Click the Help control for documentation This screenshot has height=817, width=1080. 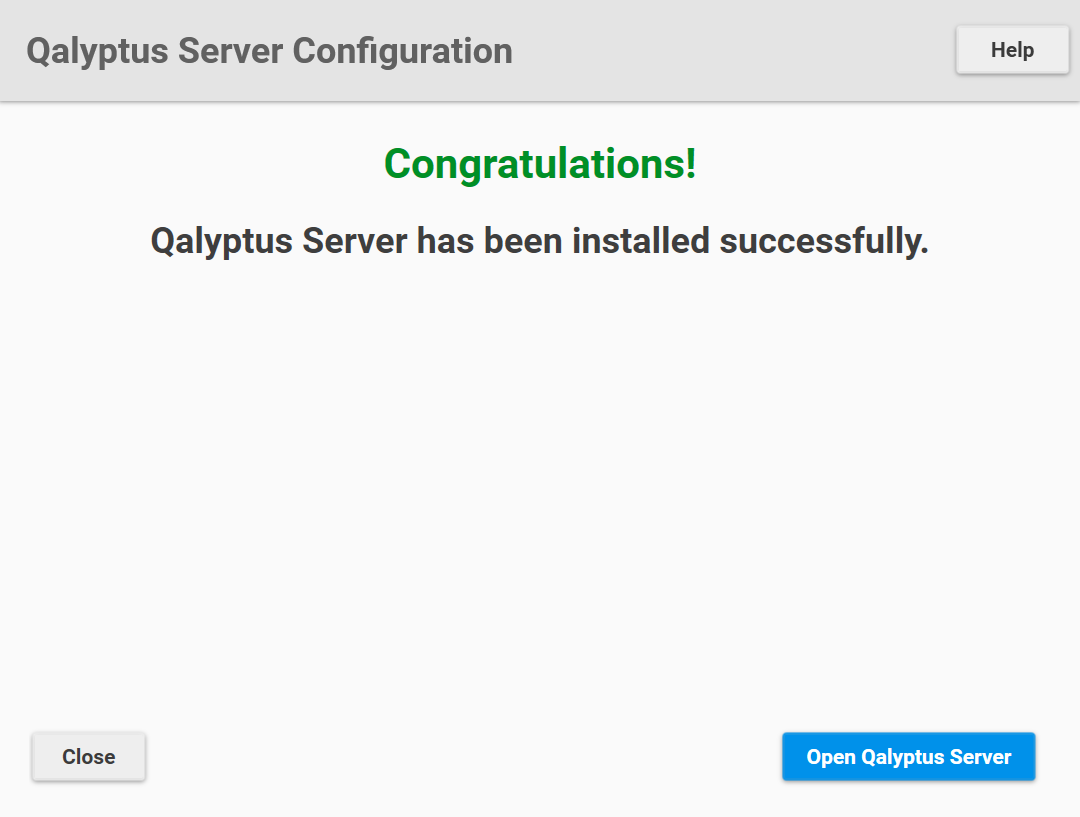click(x=1012, y=50)
